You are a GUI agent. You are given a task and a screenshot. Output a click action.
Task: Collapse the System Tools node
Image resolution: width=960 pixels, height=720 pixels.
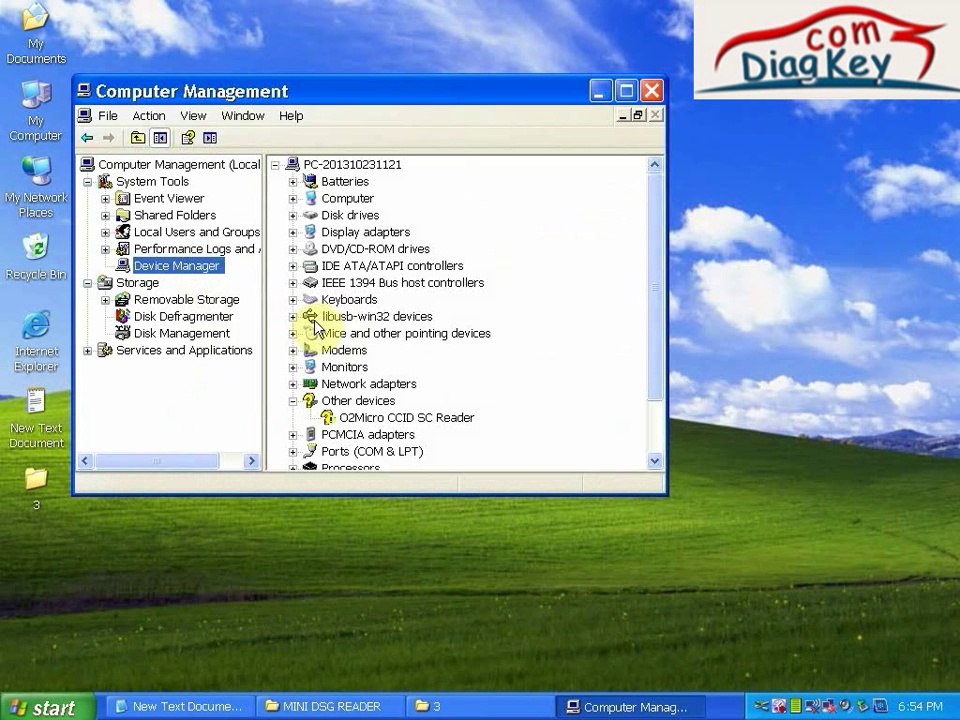(88, 182)
